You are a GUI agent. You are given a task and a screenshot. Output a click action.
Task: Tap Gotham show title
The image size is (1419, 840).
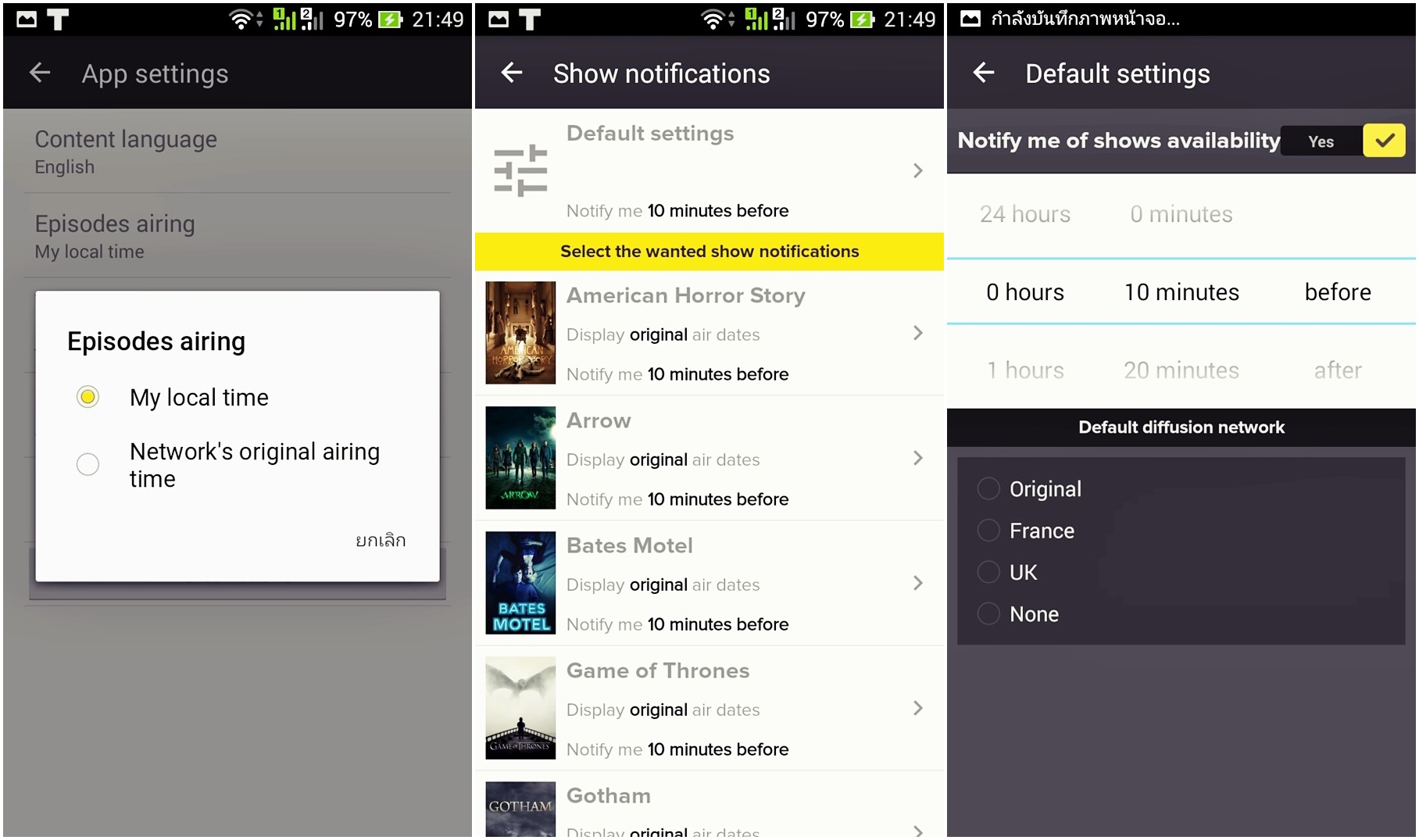pyautogui.click(x=609, y=795)
